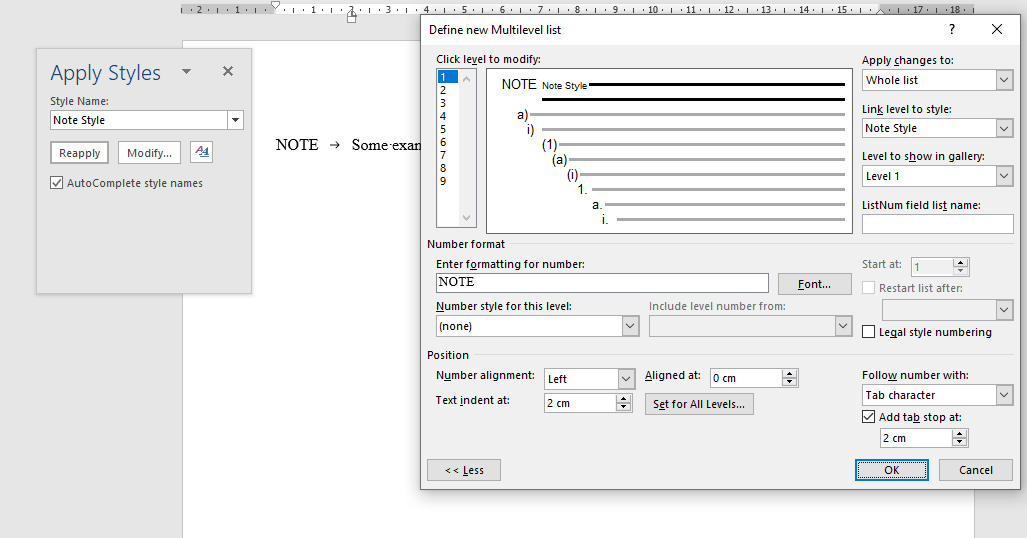
Task: Select level 4 in the level list
Action: coord(448,116)
